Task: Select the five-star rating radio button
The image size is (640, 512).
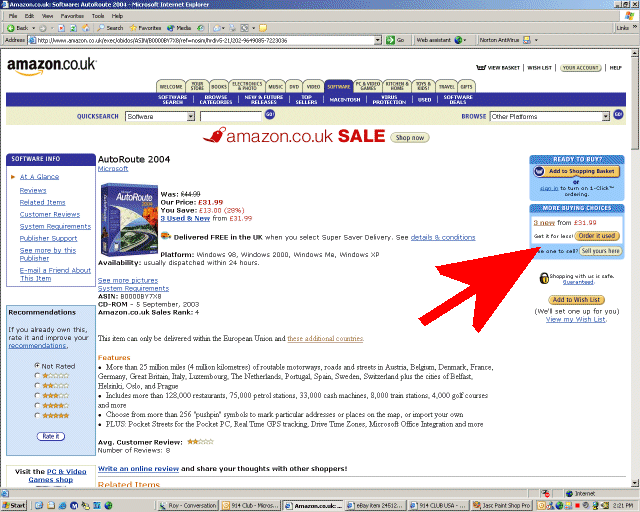Action: pos(37,415)
